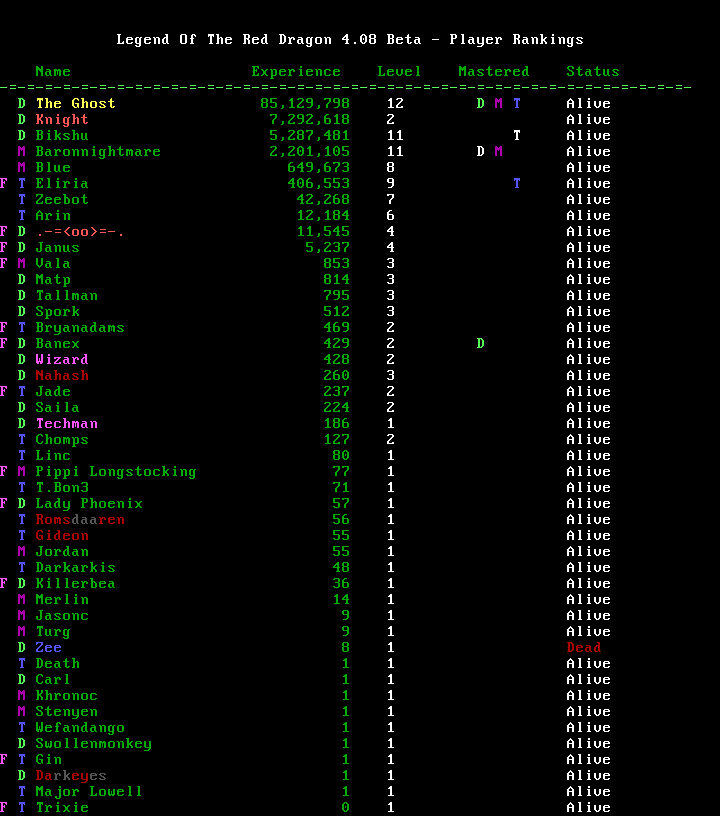Select Major Lowell in the rankings

(x=89, y=792)
